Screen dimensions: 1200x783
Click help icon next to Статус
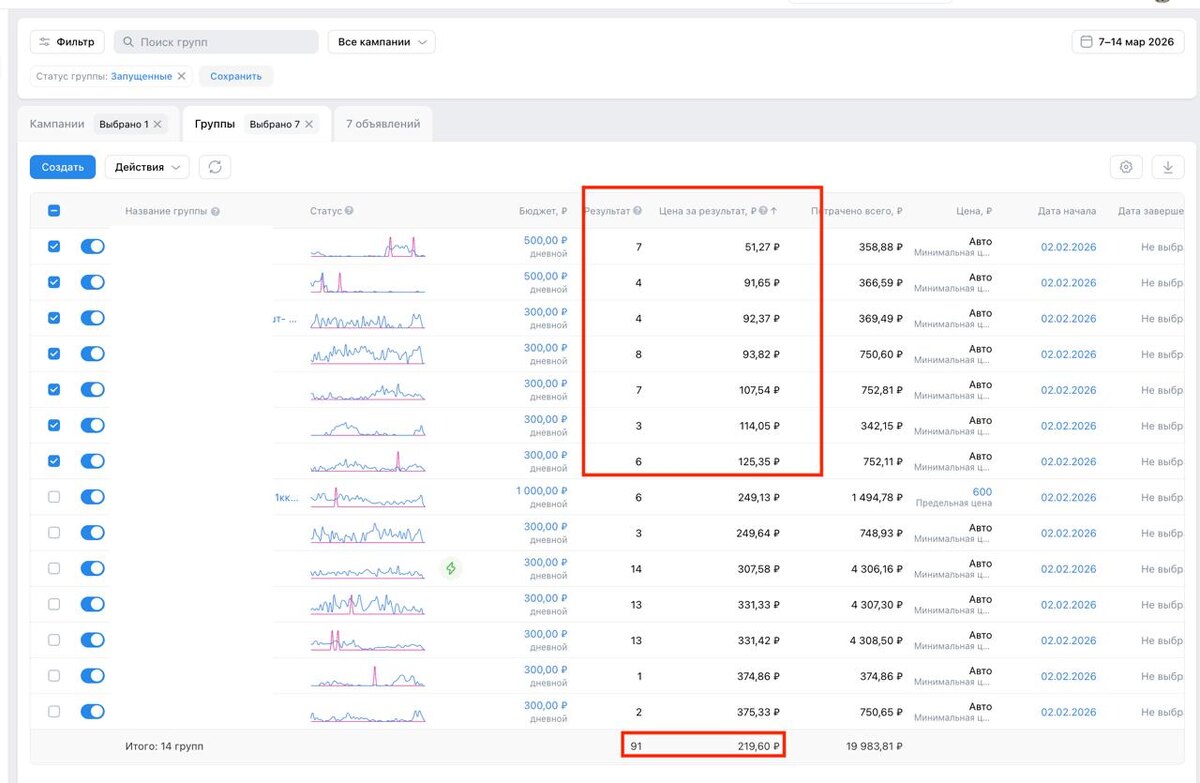[x=349, y=211]
